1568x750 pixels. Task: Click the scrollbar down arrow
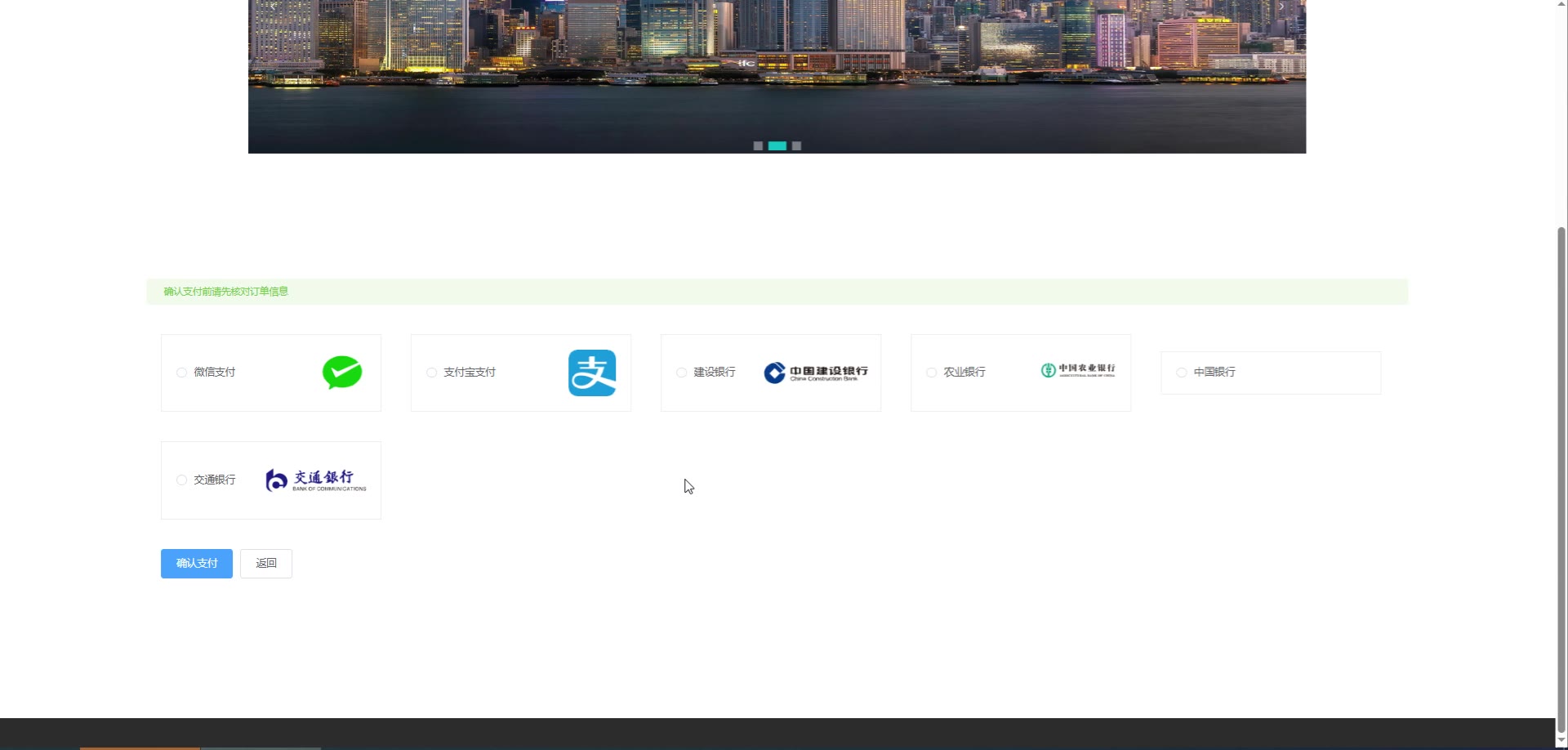(x=1561, y=742)
